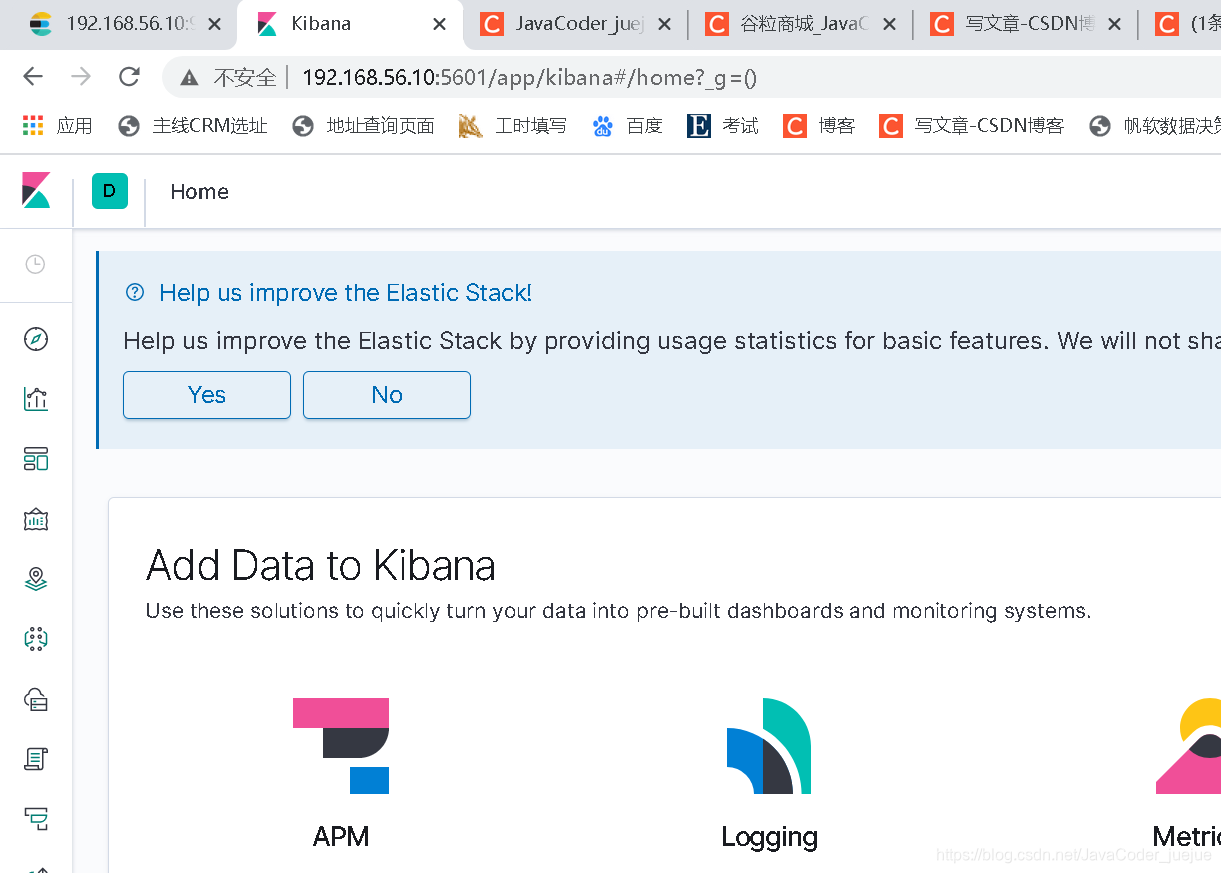
Task: Close the JavaCoder_juej browser tab
Action: tap(665, 24)
